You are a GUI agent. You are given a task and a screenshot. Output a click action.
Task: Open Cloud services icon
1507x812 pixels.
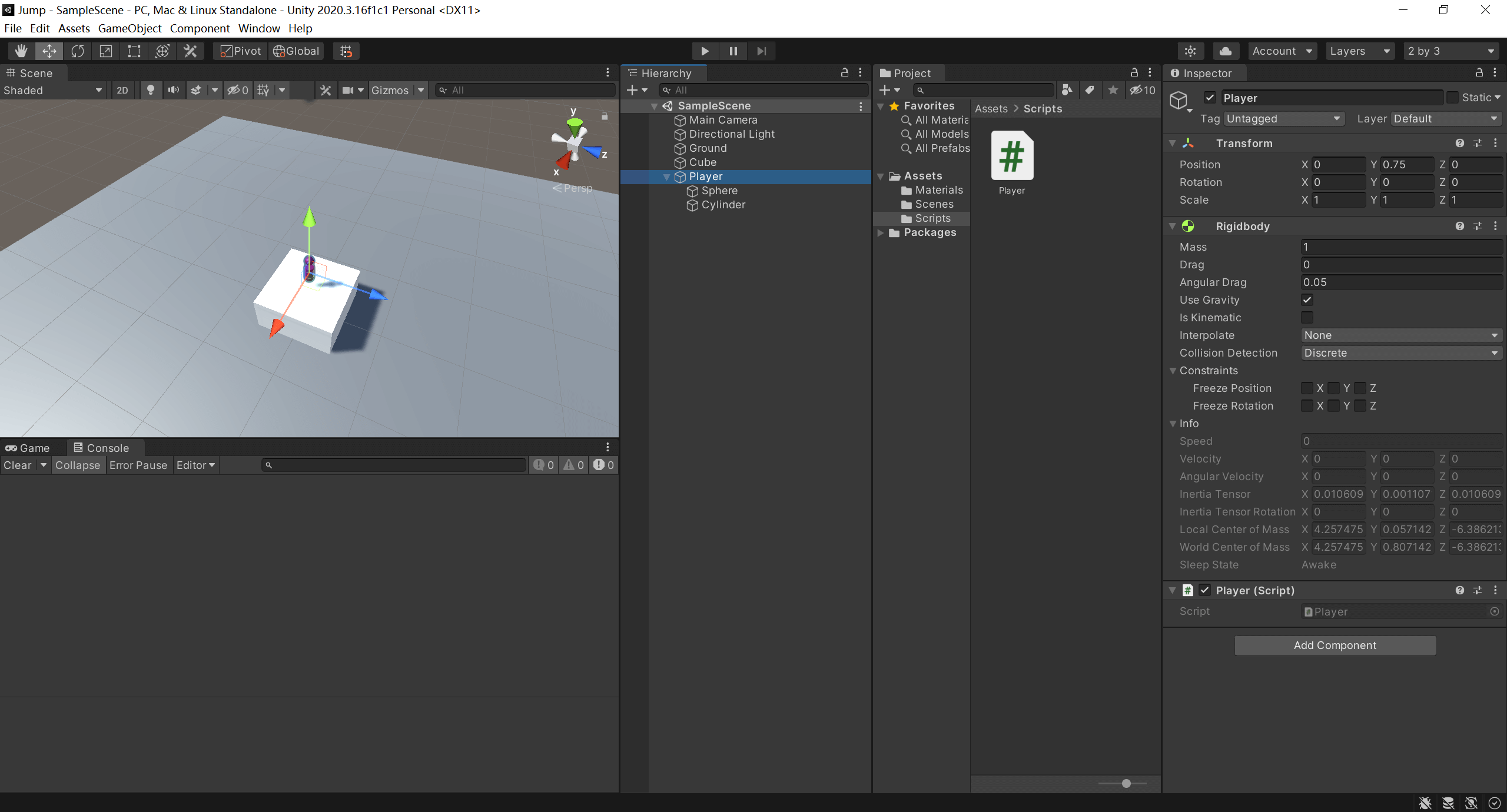click(x=1226, y=51)
